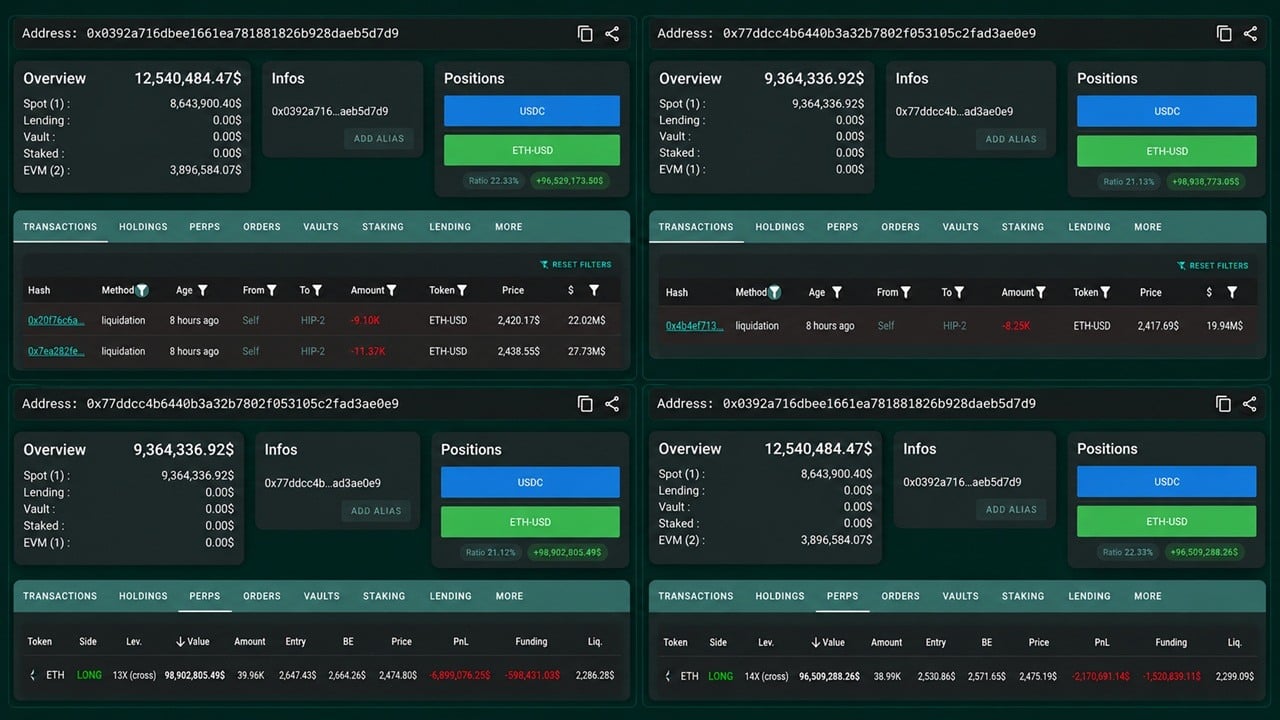Sort by Value in the 0x0392 perps table

827,643
